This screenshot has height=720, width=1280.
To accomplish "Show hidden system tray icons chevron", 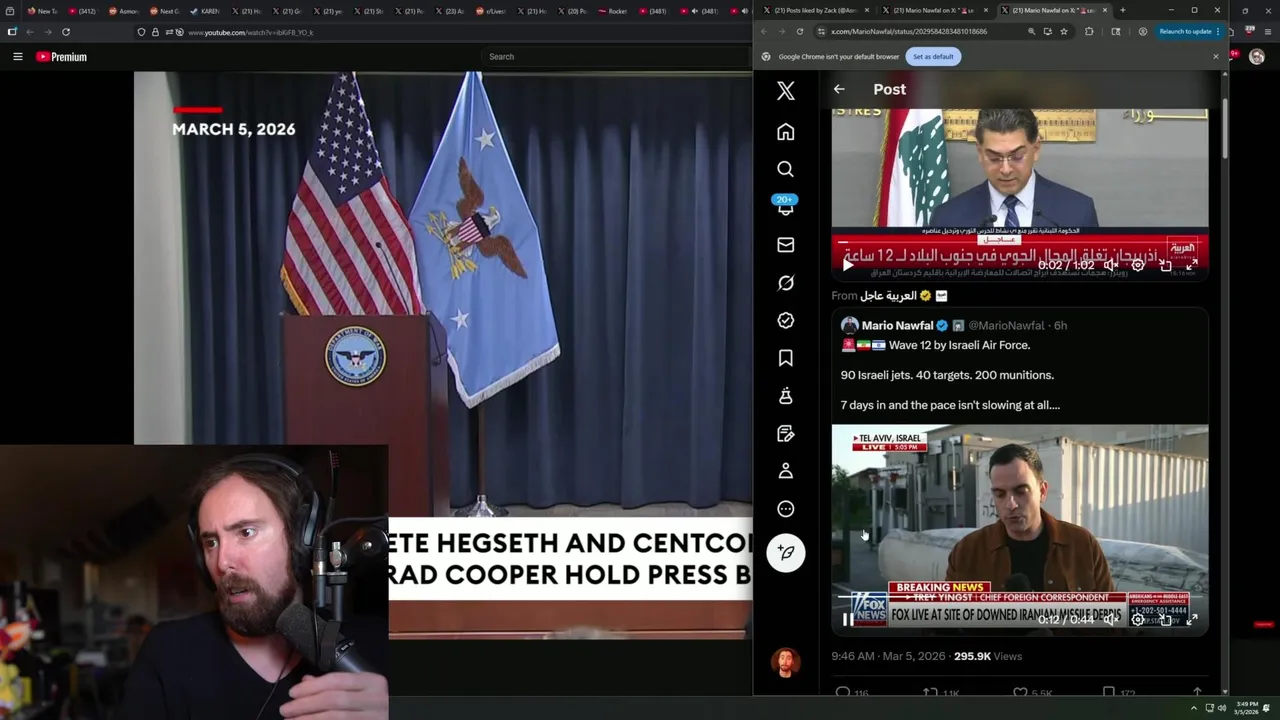I will pyautogui.click(x=1193, y=708).
